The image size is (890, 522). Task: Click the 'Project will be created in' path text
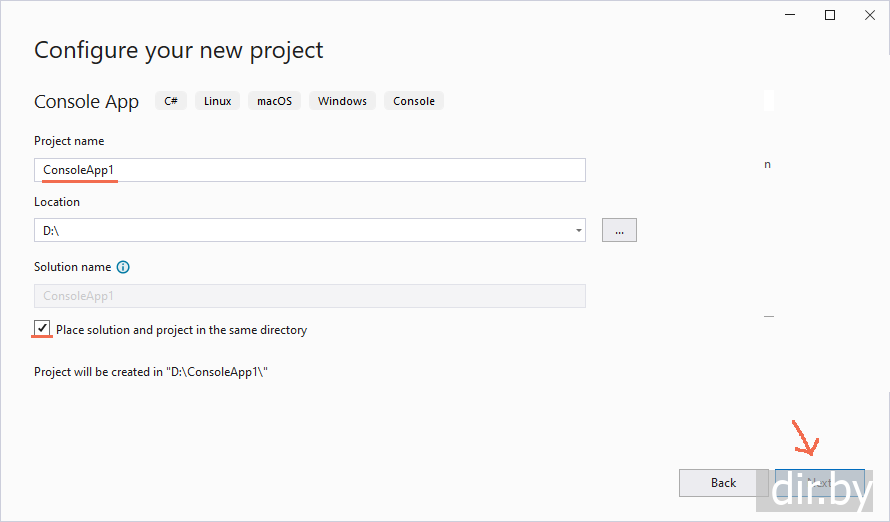[152, 372]
